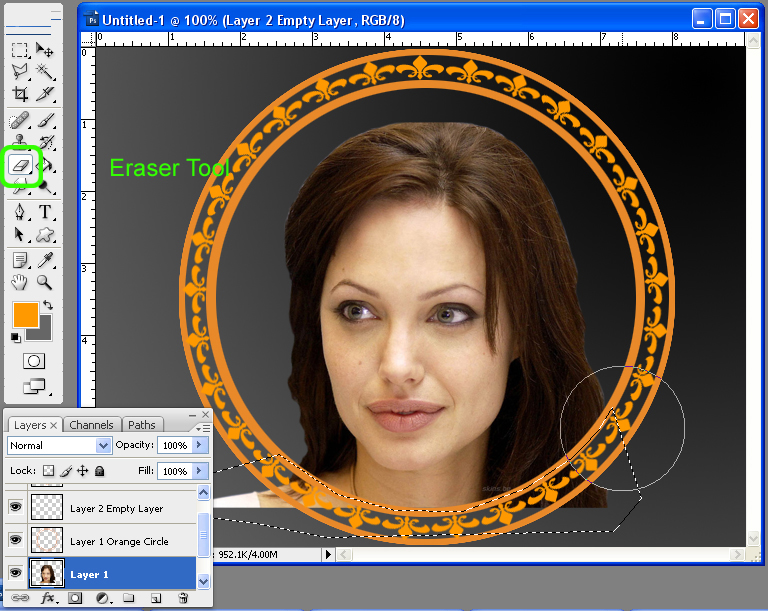The height and width of the screenshot is (611, 768).
Task: Select the Clone Stamp tool
Action: (x=20, y=141)
